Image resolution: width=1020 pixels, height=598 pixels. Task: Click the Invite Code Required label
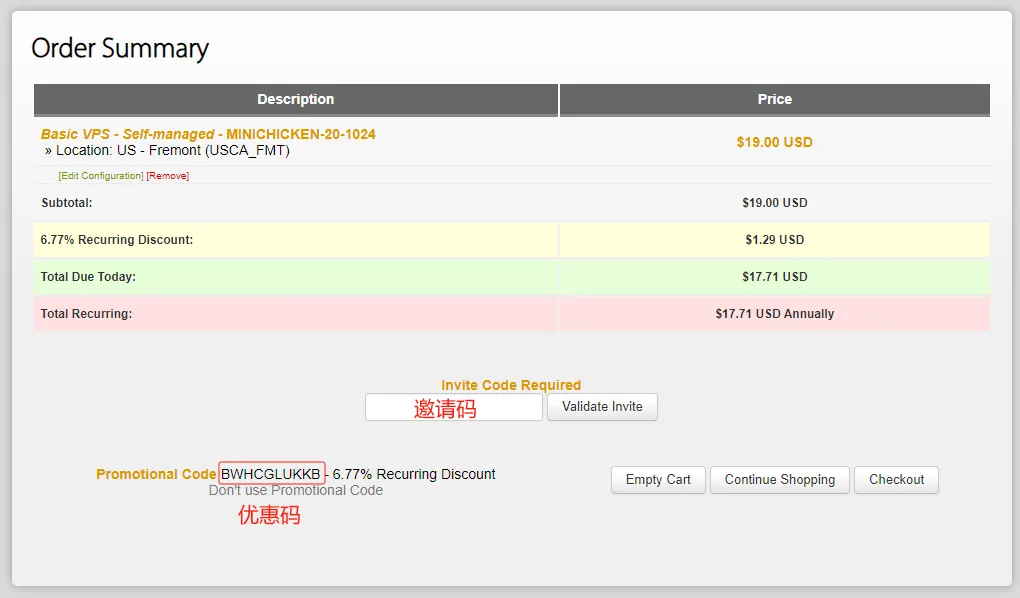[511, 385]
